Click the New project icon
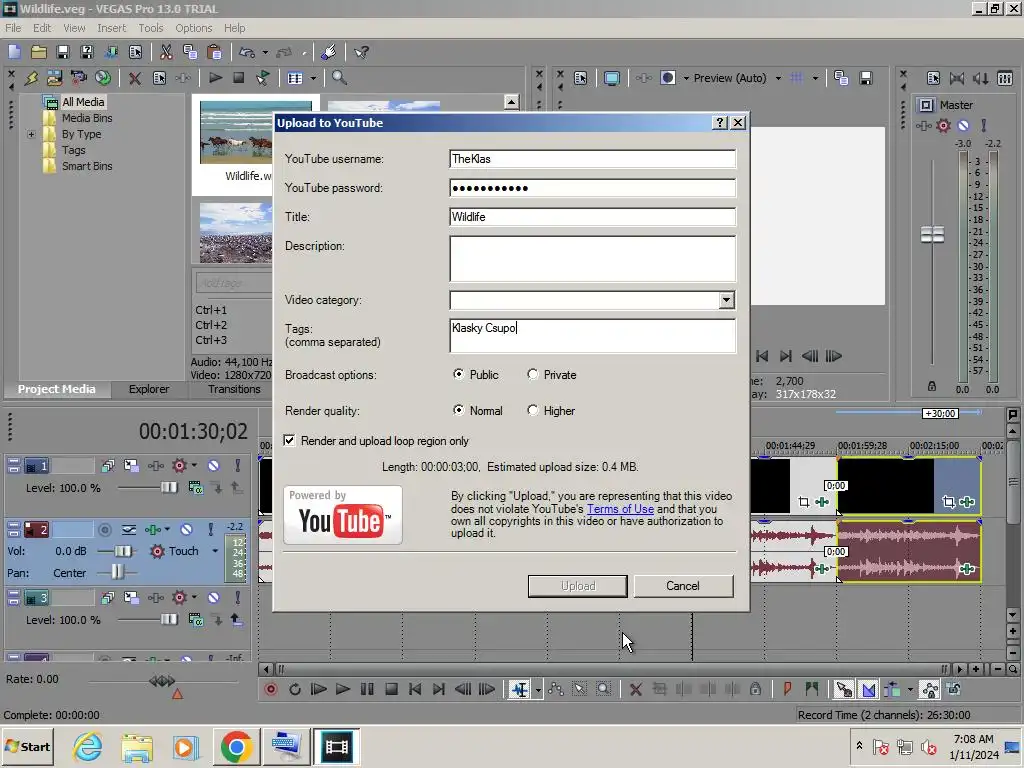The image size is (1024, 768). pos(14,52)
